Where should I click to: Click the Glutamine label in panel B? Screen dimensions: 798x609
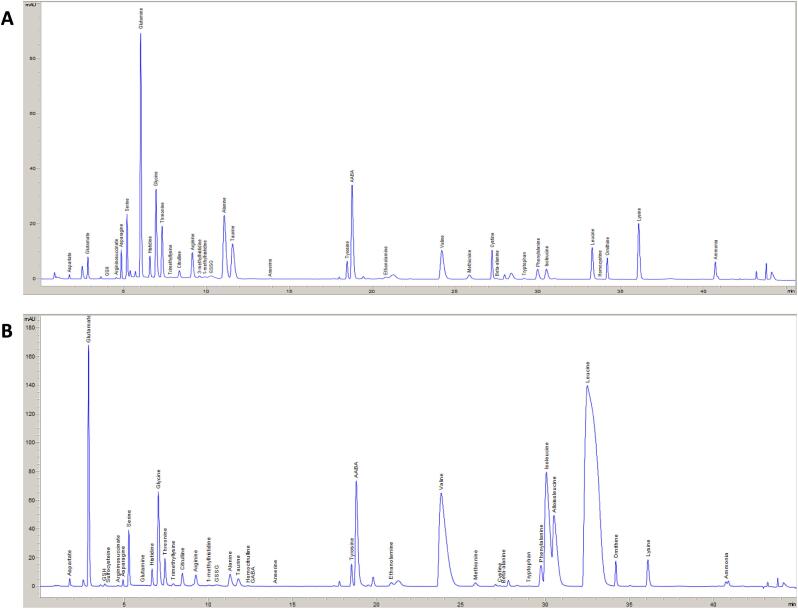coord(142,568)
